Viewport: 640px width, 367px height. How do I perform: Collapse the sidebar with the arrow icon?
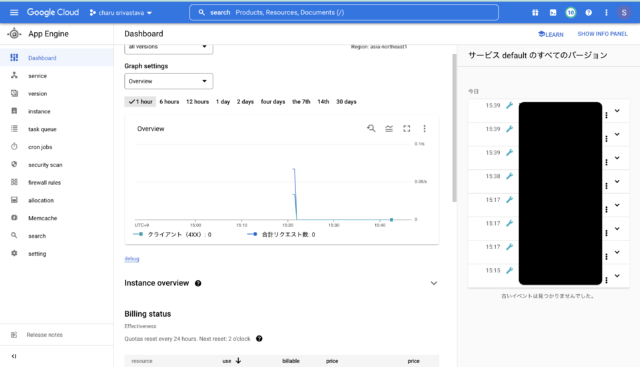[x=14, y=356]
